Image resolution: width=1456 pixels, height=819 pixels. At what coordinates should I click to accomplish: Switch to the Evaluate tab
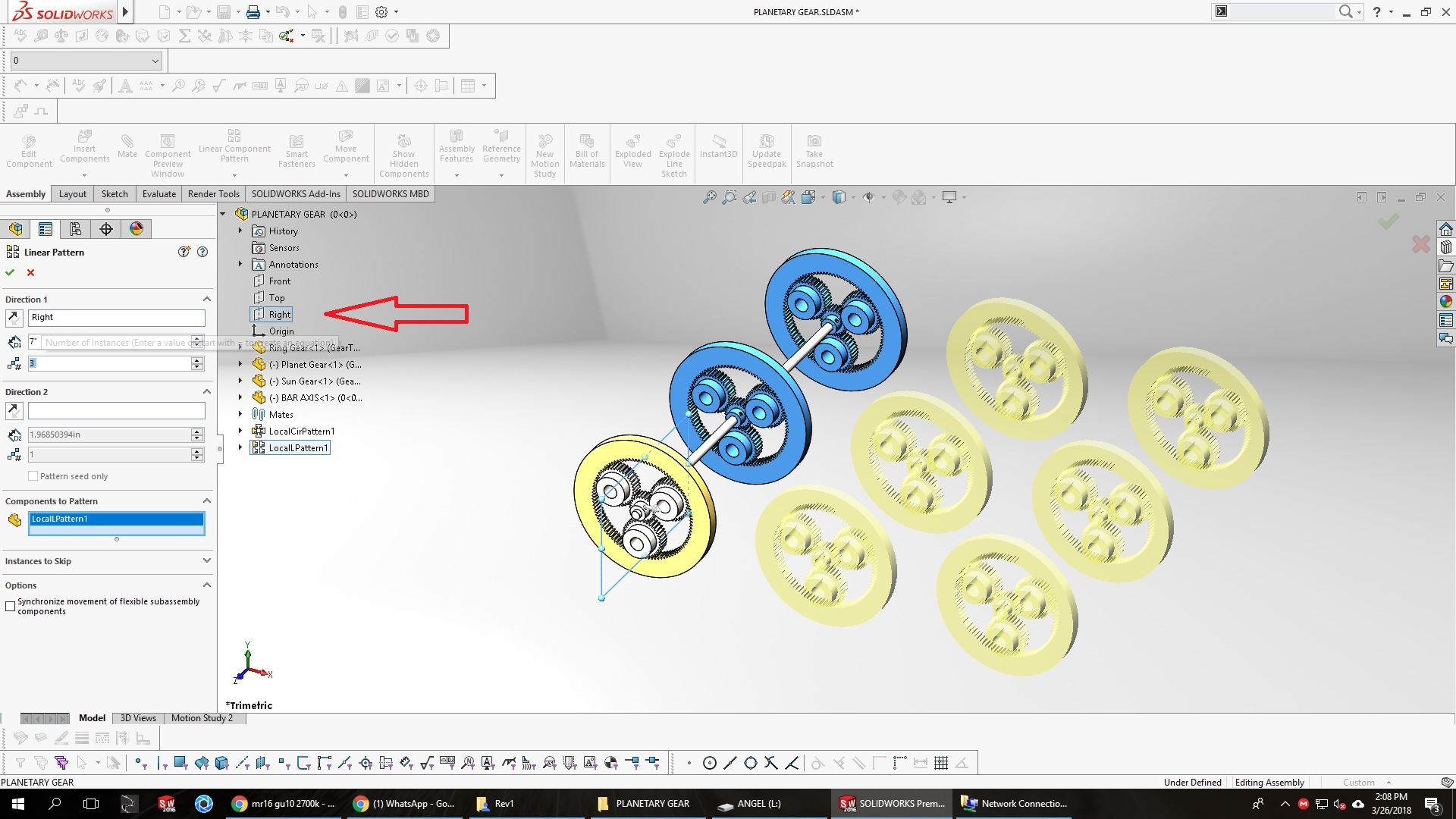tap(158, 194)
